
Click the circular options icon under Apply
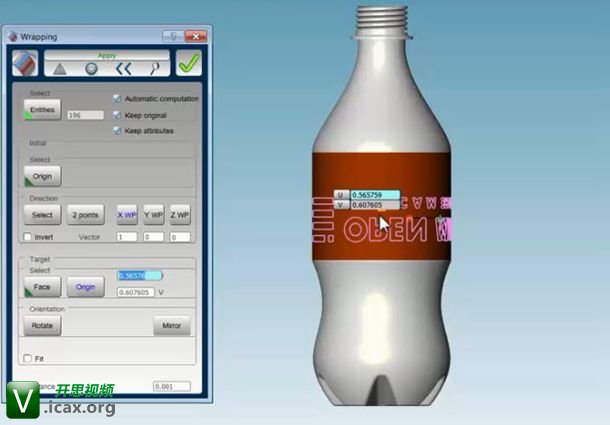pyautogui.click(x=91, y=69)
